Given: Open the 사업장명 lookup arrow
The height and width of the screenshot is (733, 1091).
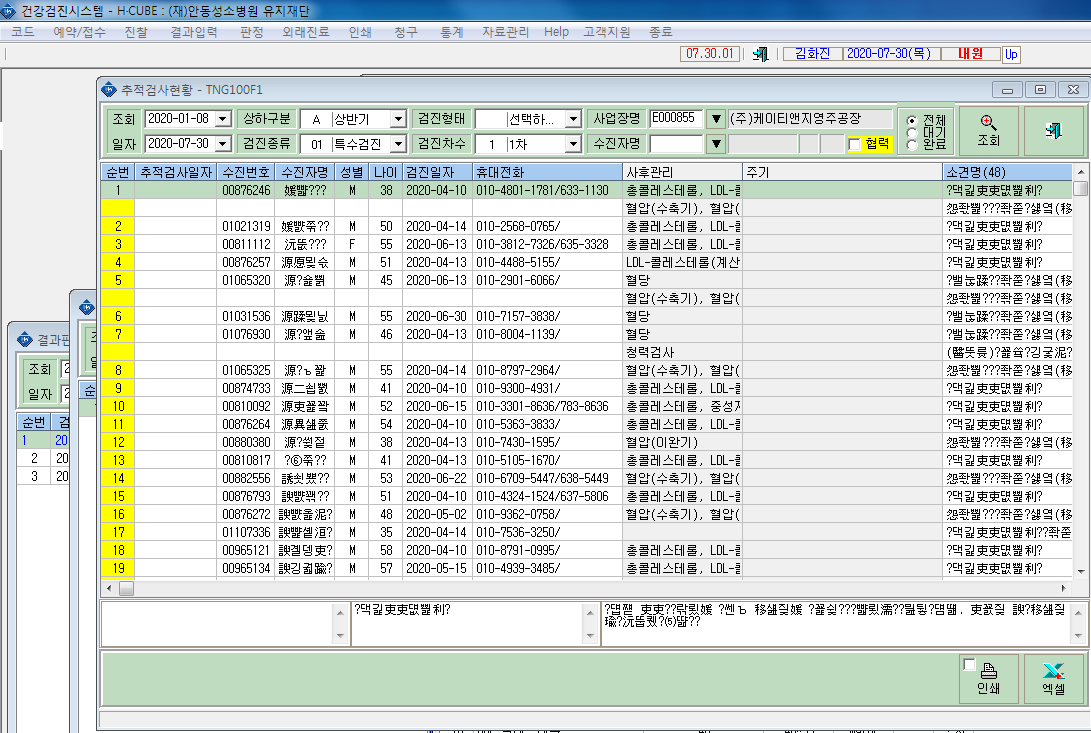Looking at the screenshot, I should click(716, 119).
